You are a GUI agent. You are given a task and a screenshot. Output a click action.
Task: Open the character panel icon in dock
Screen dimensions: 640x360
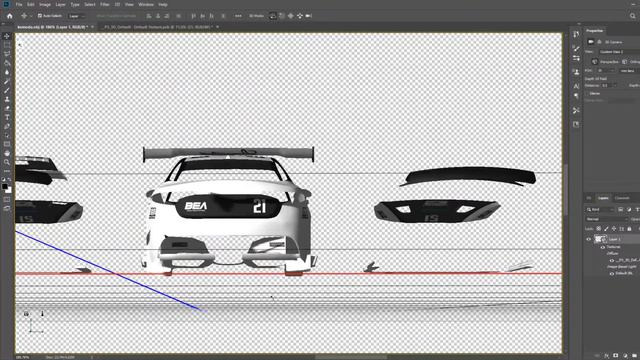tap(576, 86)
